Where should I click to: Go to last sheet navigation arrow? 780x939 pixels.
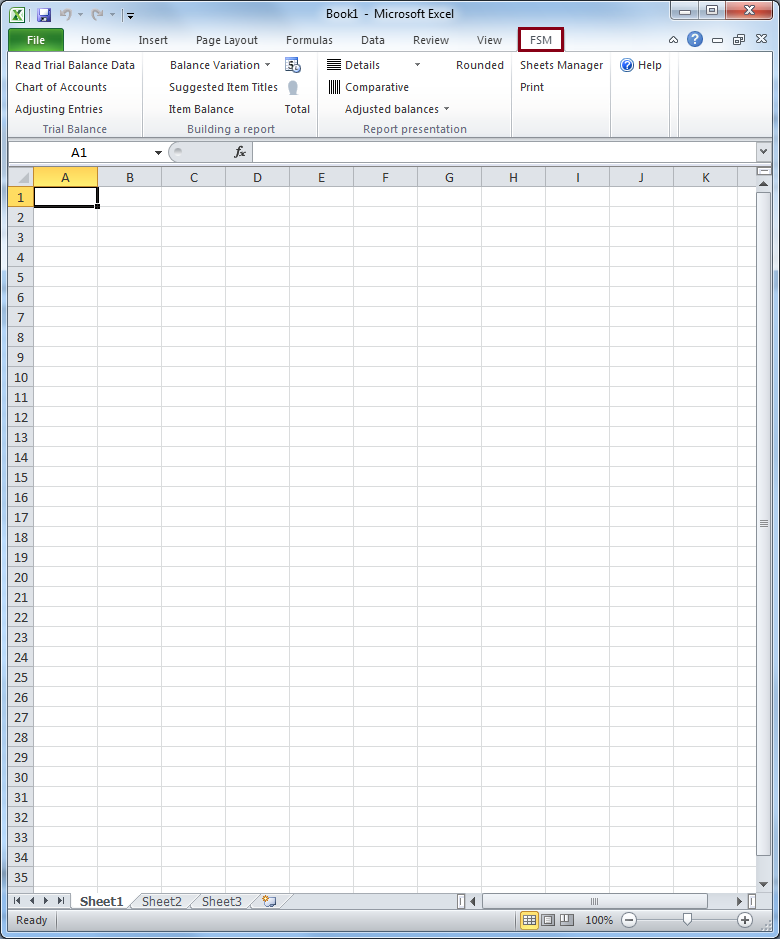pyautogui.click(x=61, y=901)
